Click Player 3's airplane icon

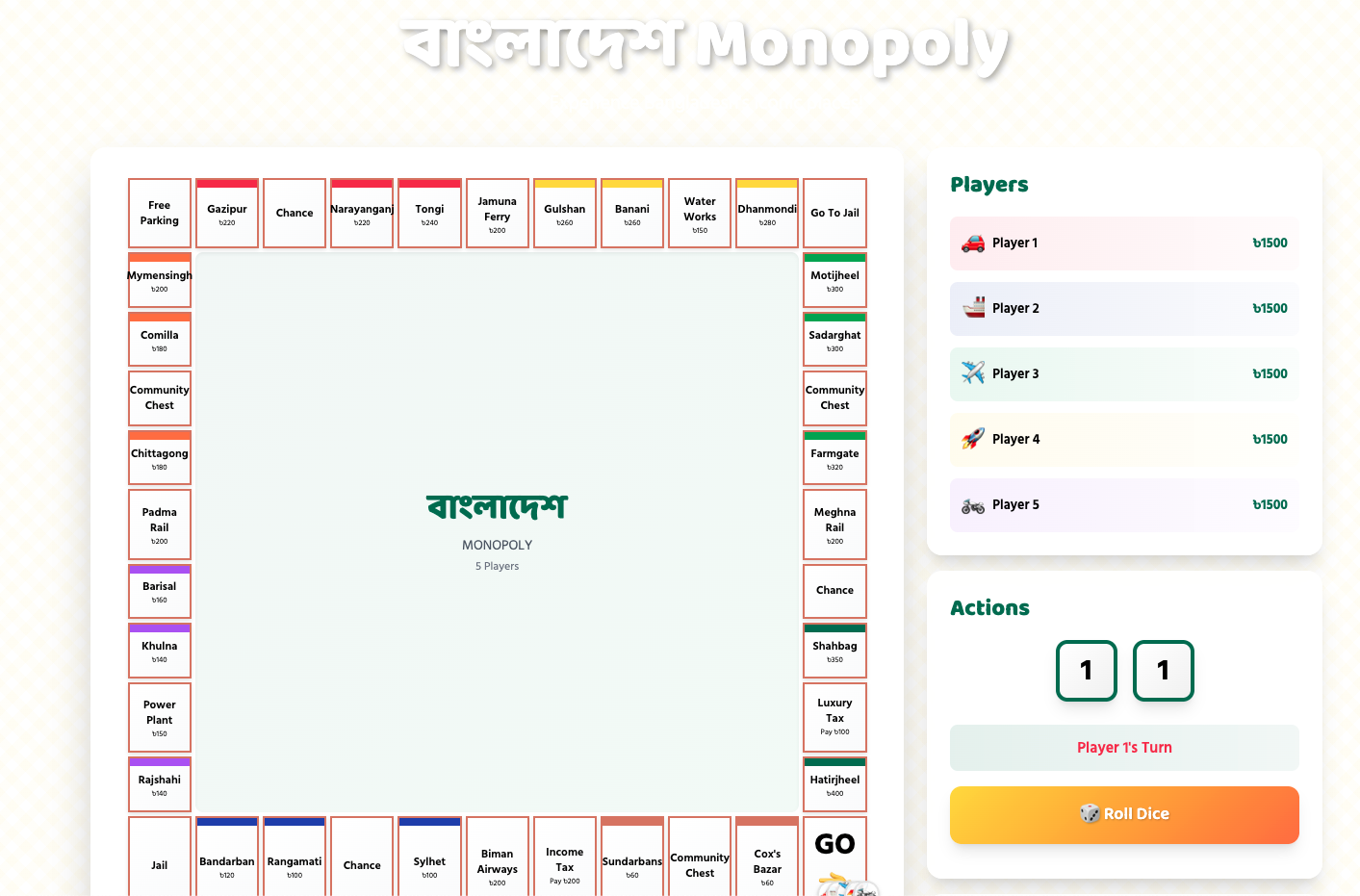973,373
